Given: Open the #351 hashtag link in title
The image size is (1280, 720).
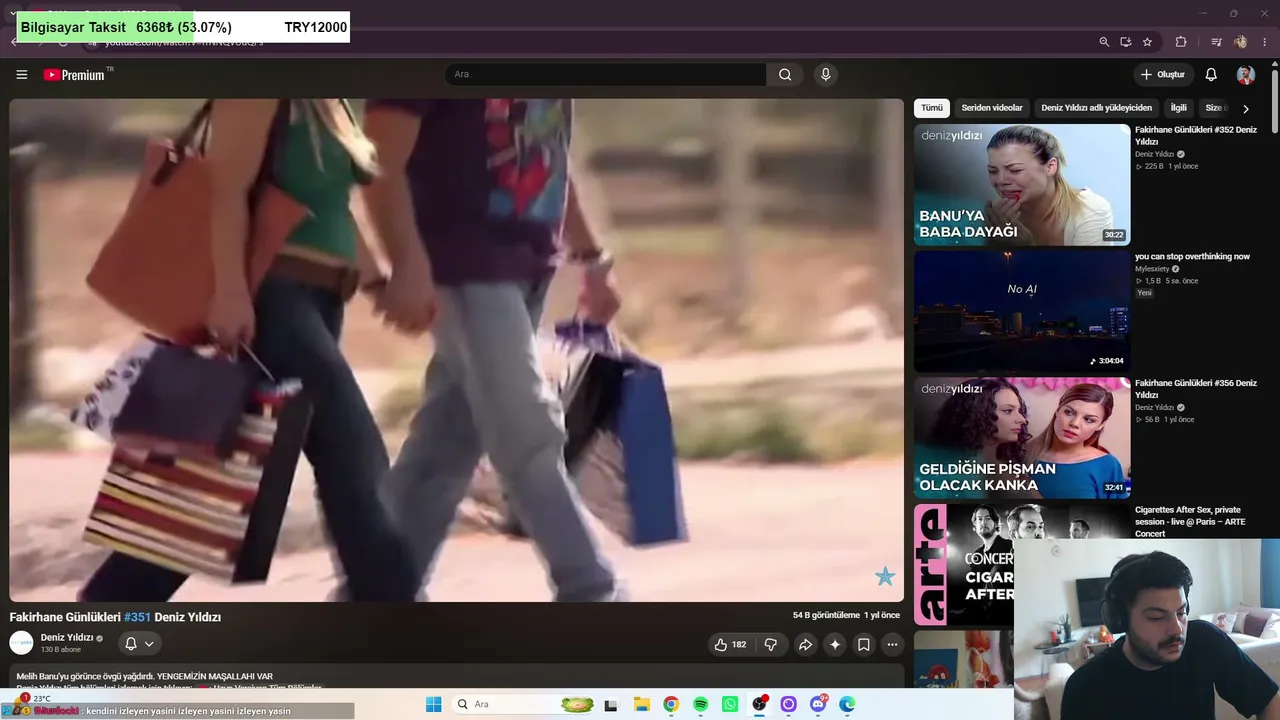Looking at the screenshot, I should [x=137, y=617].
